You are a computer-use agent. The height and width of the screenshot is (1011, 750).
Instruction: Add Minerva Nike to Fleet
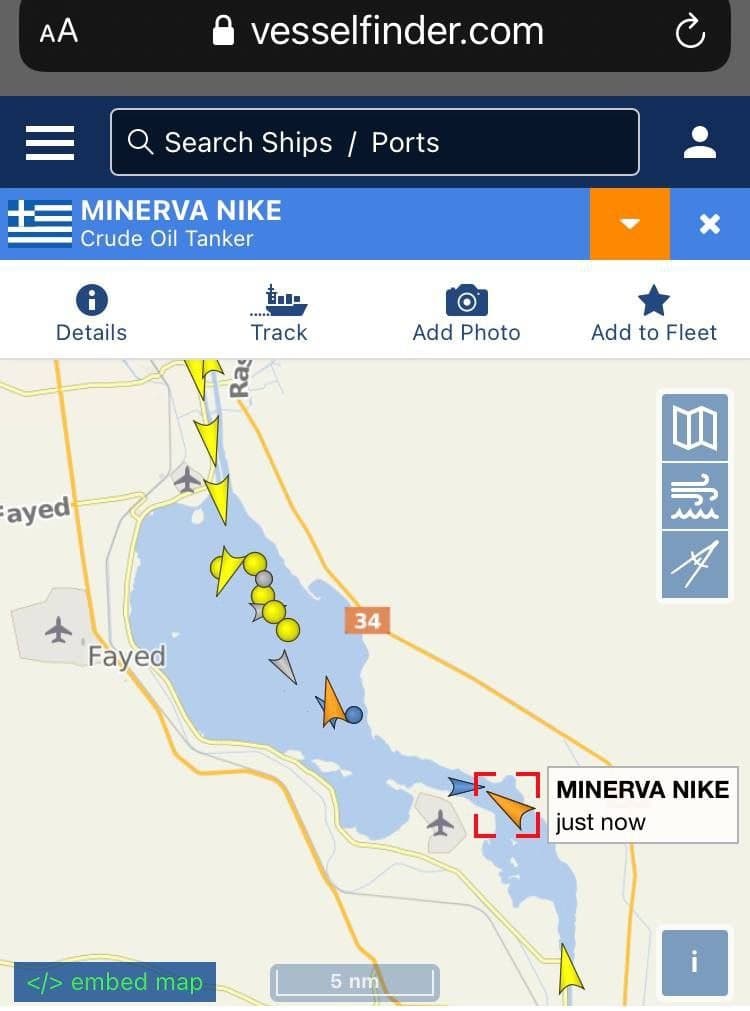(x=654, y=313)
